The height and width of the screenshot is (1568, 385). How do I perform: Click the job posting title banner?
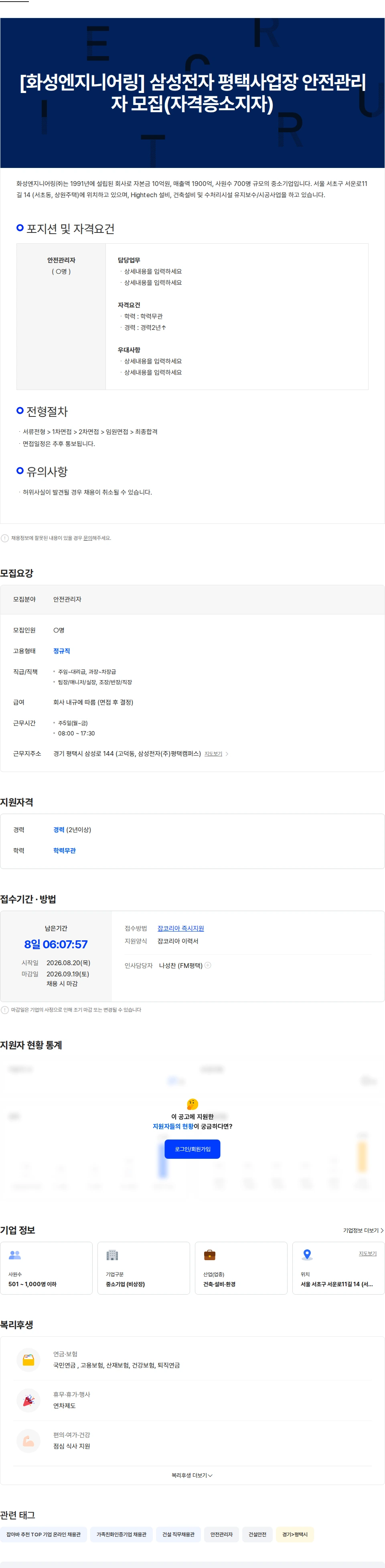point(192,93)
